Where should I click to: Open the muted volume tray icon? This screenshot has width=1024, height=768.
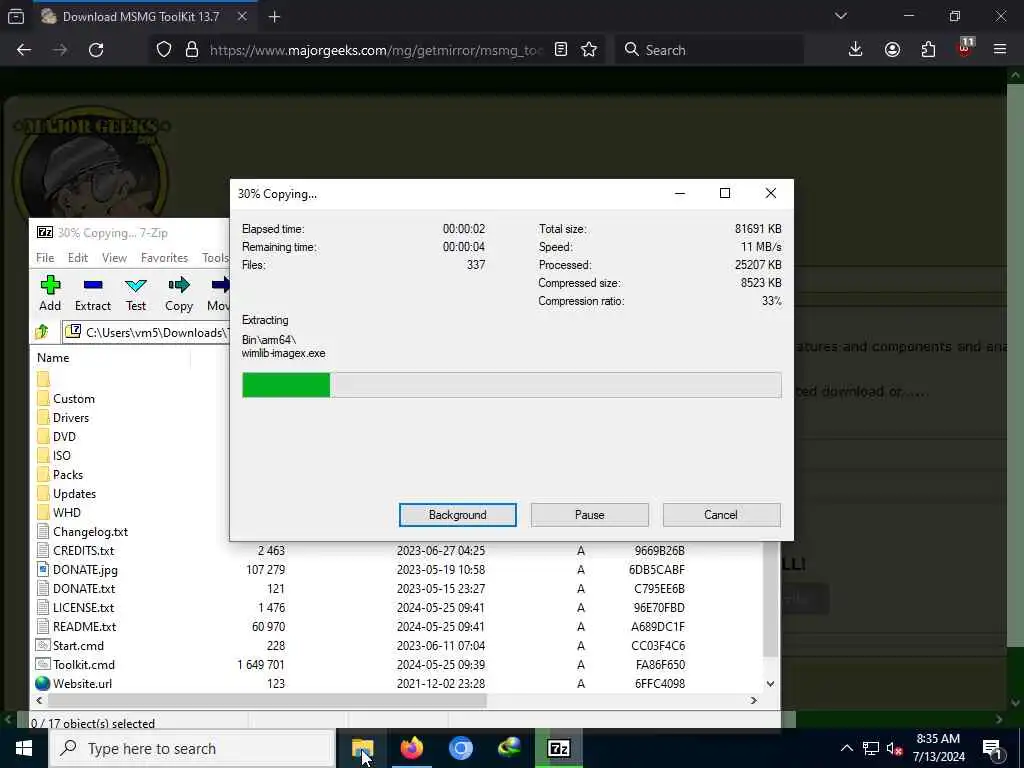[894, 748]
